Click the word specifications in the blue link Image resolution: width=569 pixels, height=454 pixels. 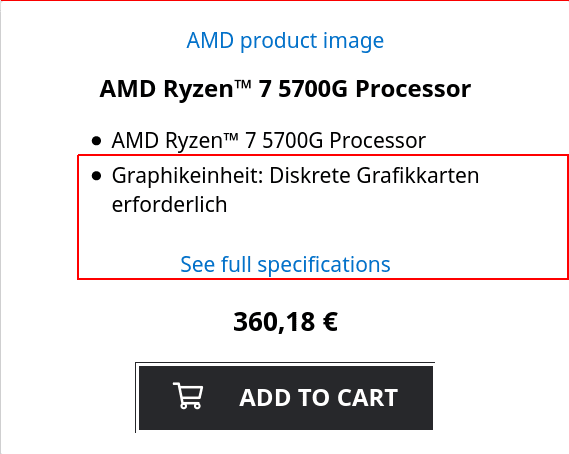[324, 265]
